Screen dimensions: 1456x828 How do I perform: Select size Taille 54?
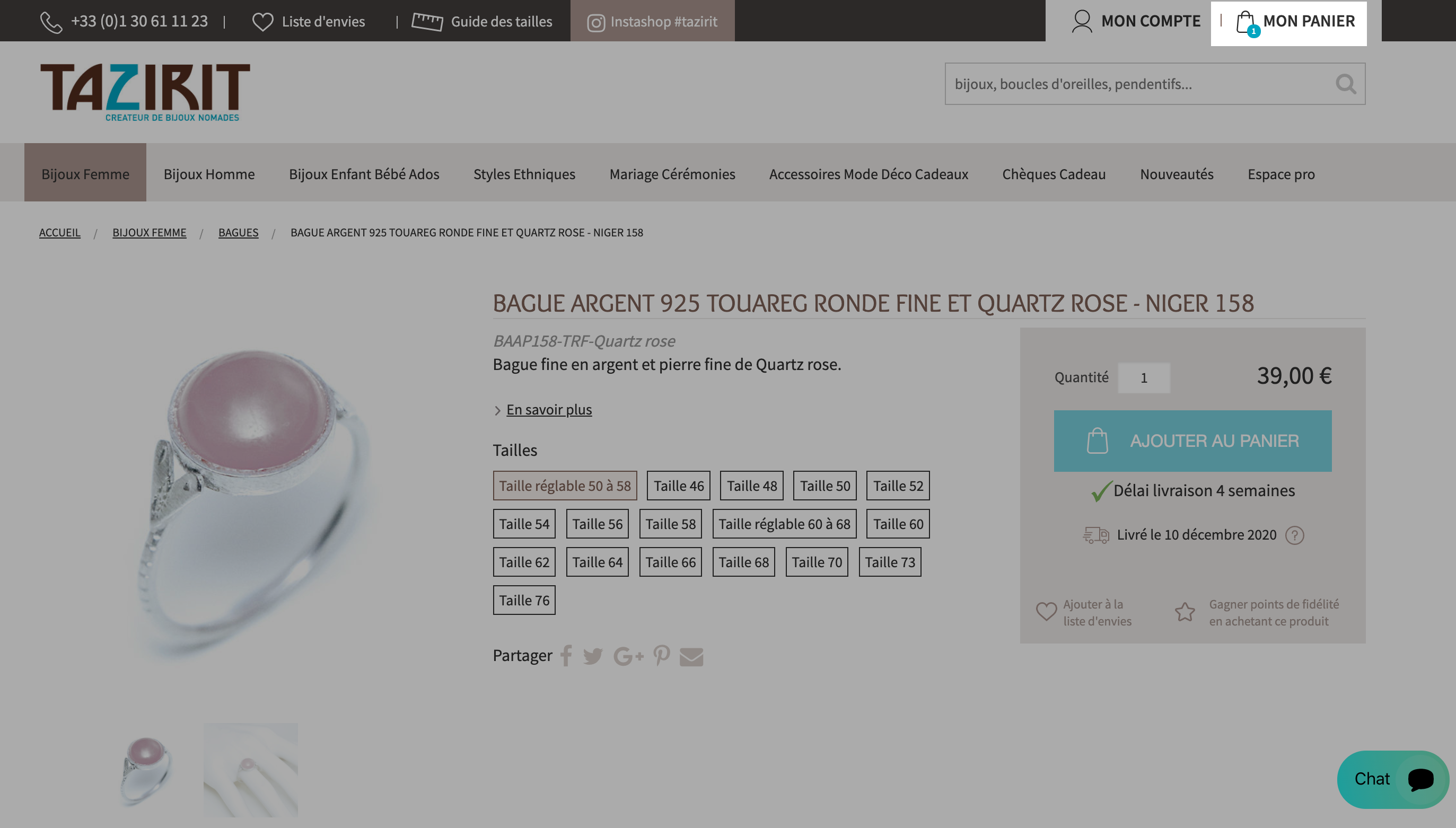click(524, 524)
